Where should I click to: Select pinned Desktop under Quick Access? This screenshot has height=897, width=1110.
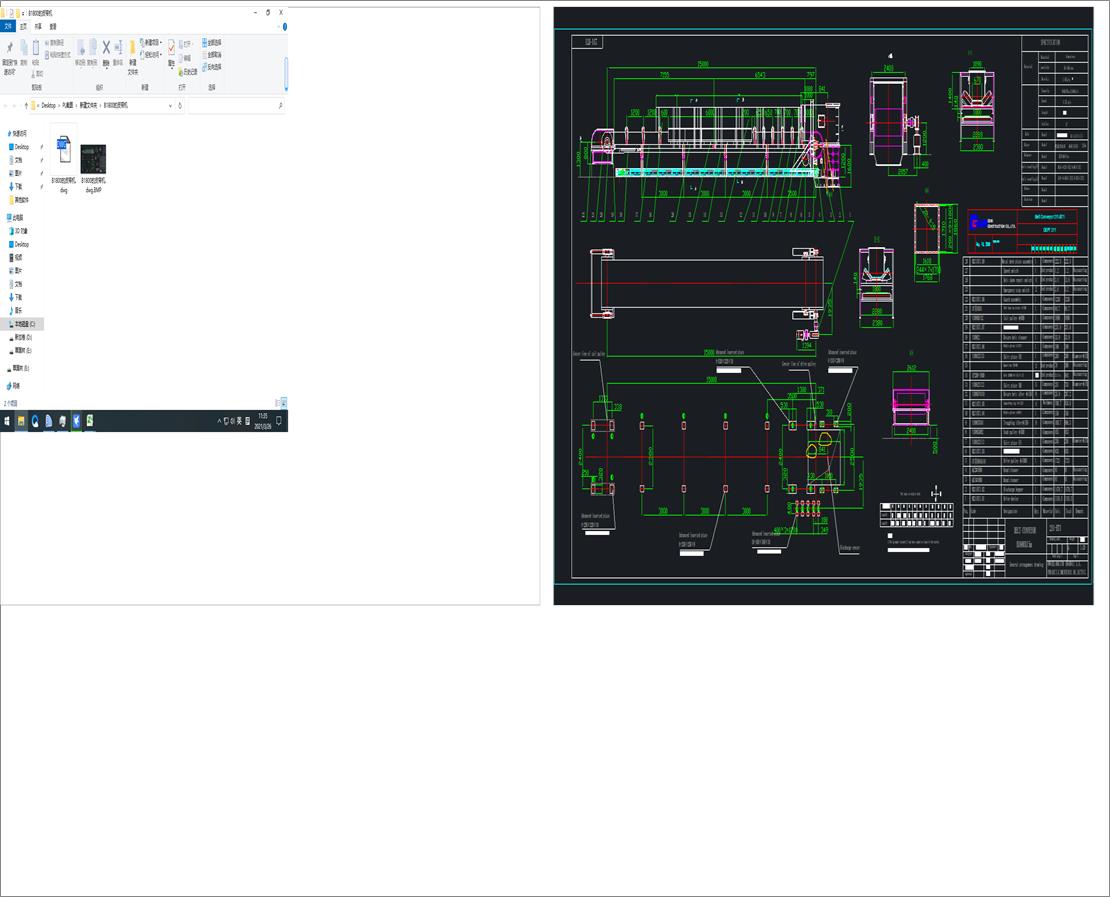[21, 147]
